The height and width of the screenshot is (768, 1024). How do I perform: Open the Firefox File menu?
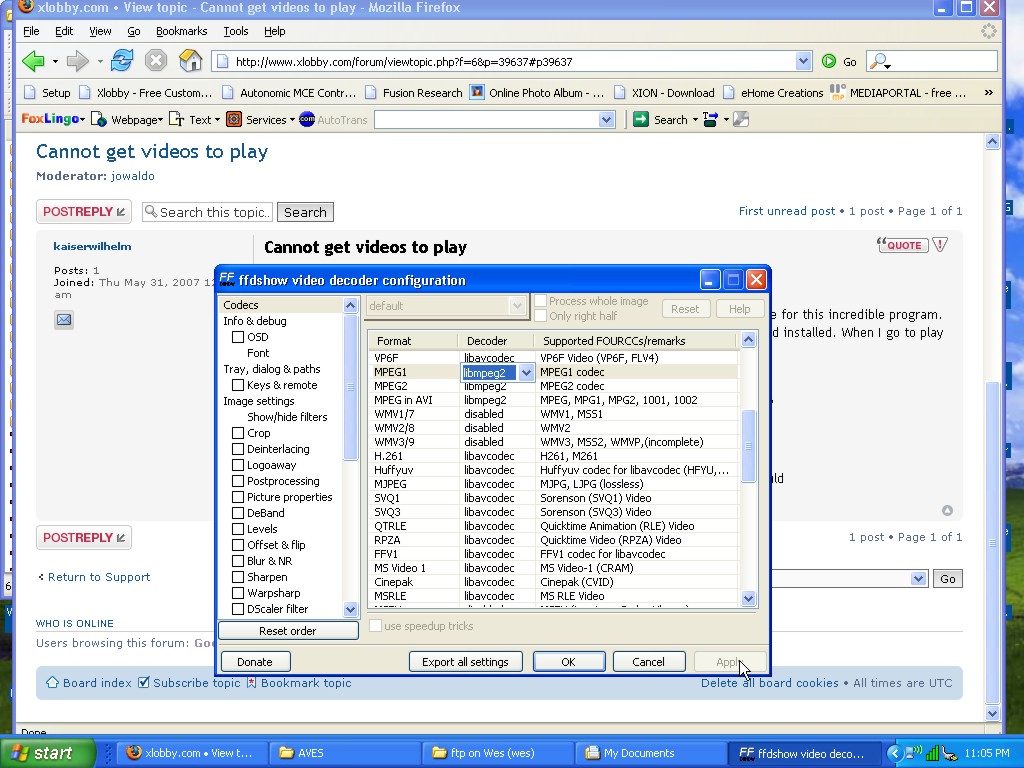(x=31, y=31)
